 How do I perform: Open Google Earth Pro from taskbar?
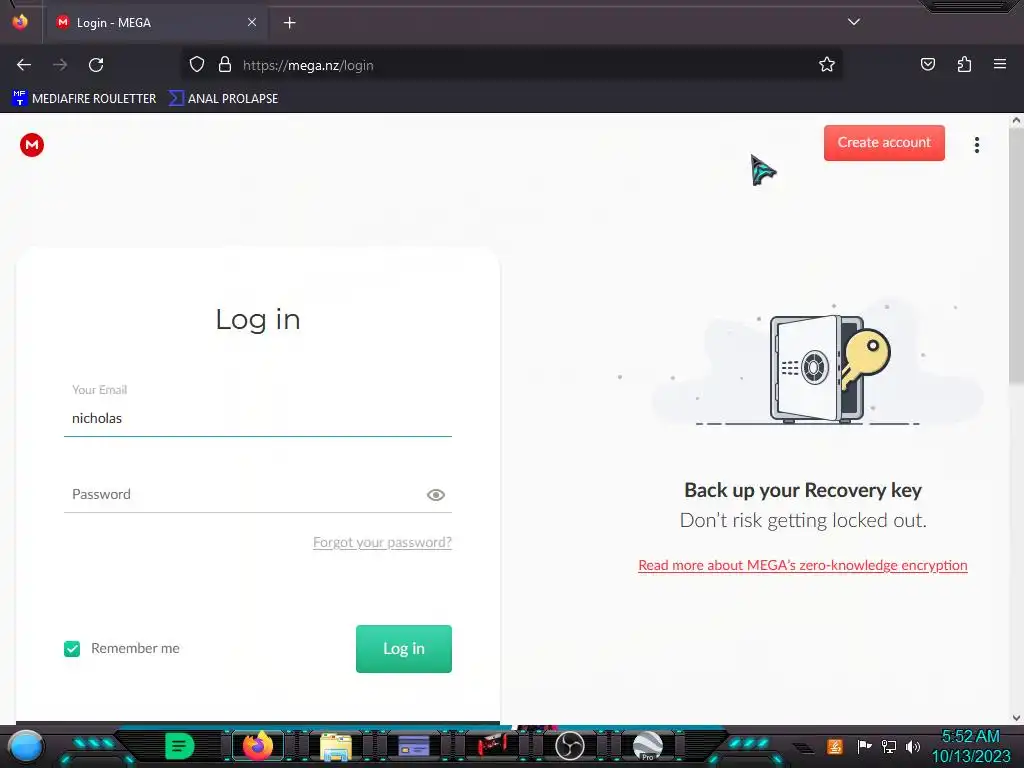[x=647, y=746]
